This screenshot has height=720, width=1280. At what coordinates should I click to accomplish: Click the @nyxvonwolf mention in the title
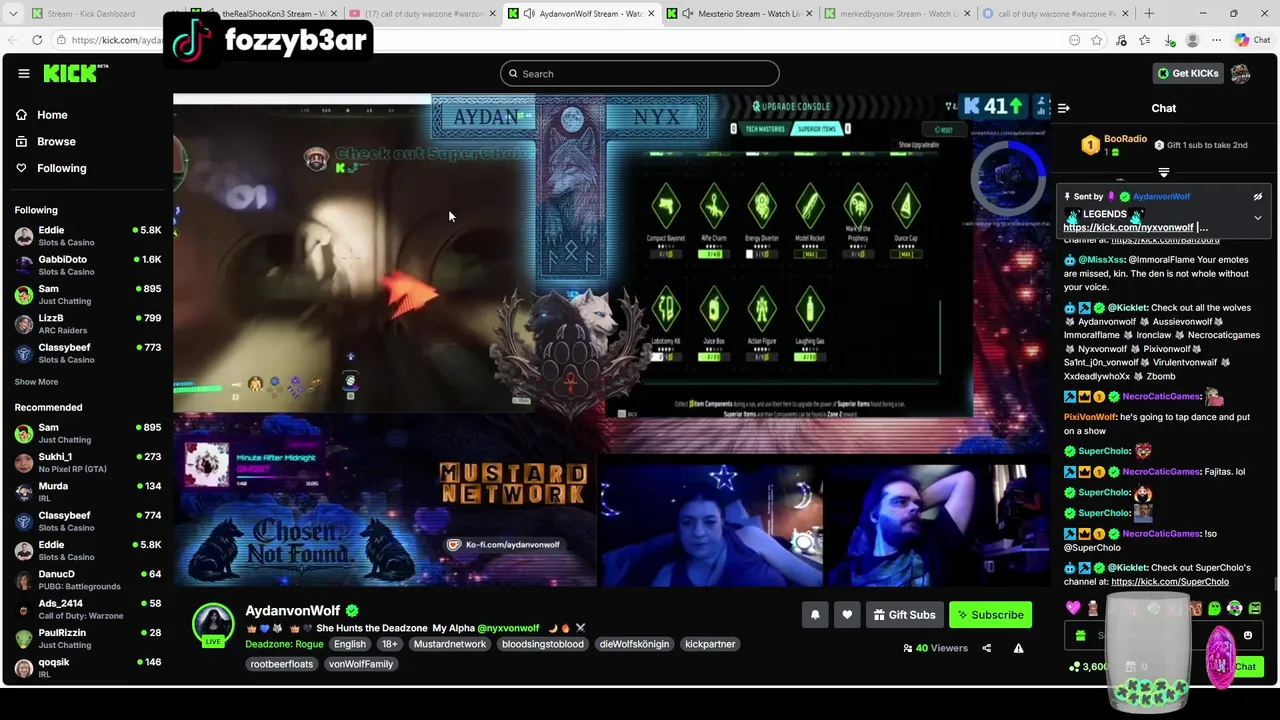pos(508,628)
